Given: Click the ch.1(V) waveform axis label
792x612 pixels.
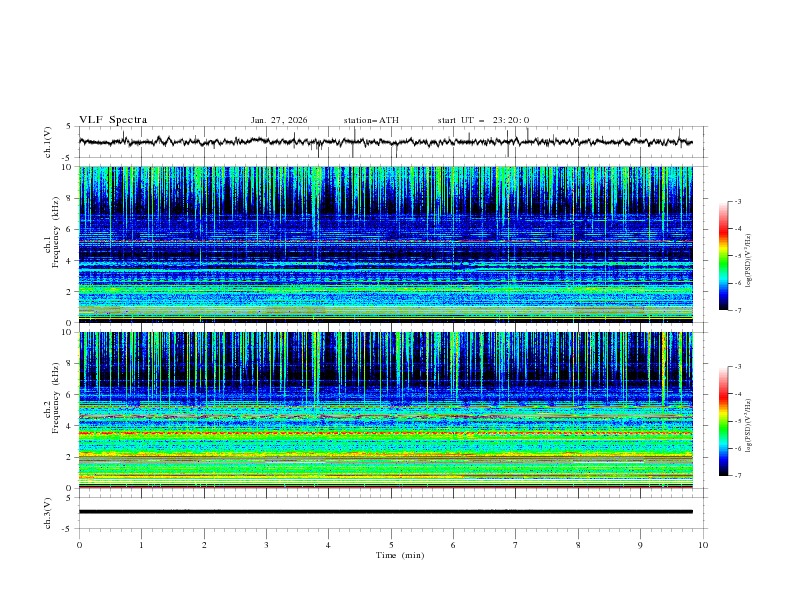Looking at the screenshot, I should pos(47,142).
